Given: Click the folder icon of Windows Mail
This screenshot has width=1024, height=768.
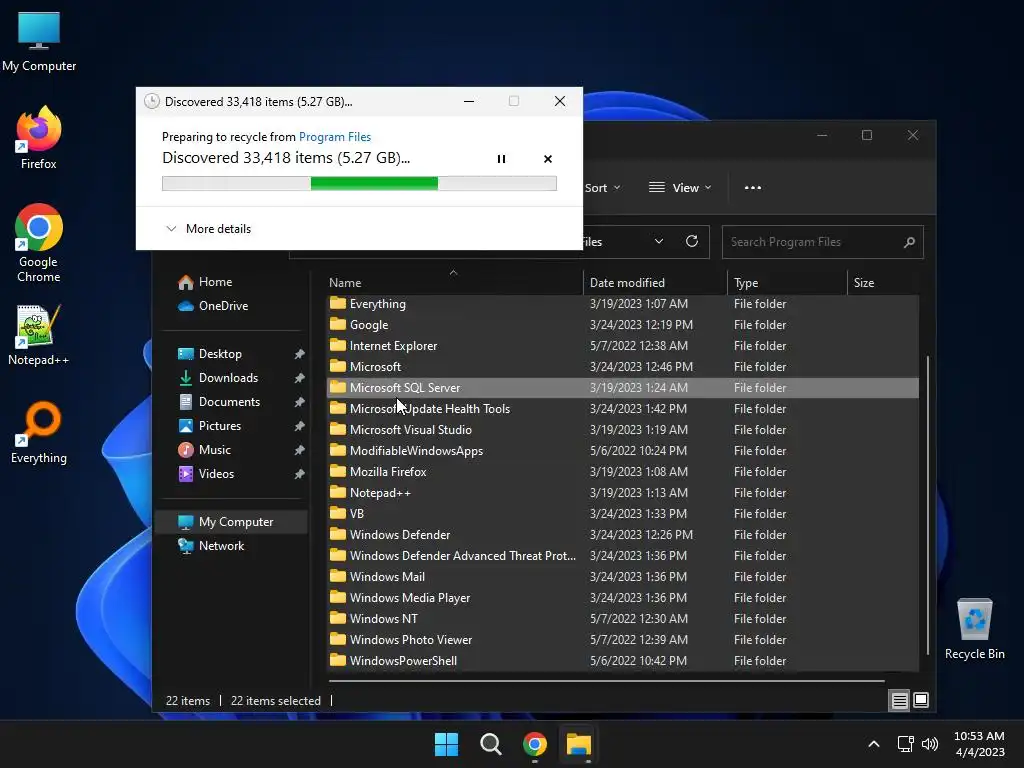Looking at the screenshot, I should [x=338, y=576].
